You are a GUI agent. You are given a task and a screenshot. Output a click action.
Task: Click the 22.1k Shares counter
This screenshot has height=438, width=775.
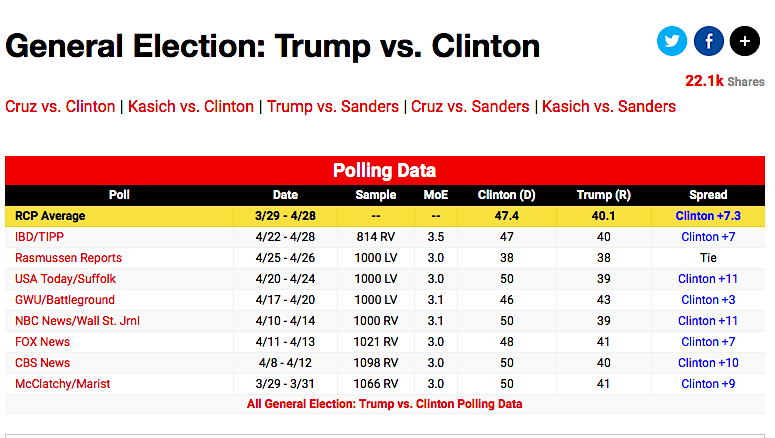[x=724, y=81]
